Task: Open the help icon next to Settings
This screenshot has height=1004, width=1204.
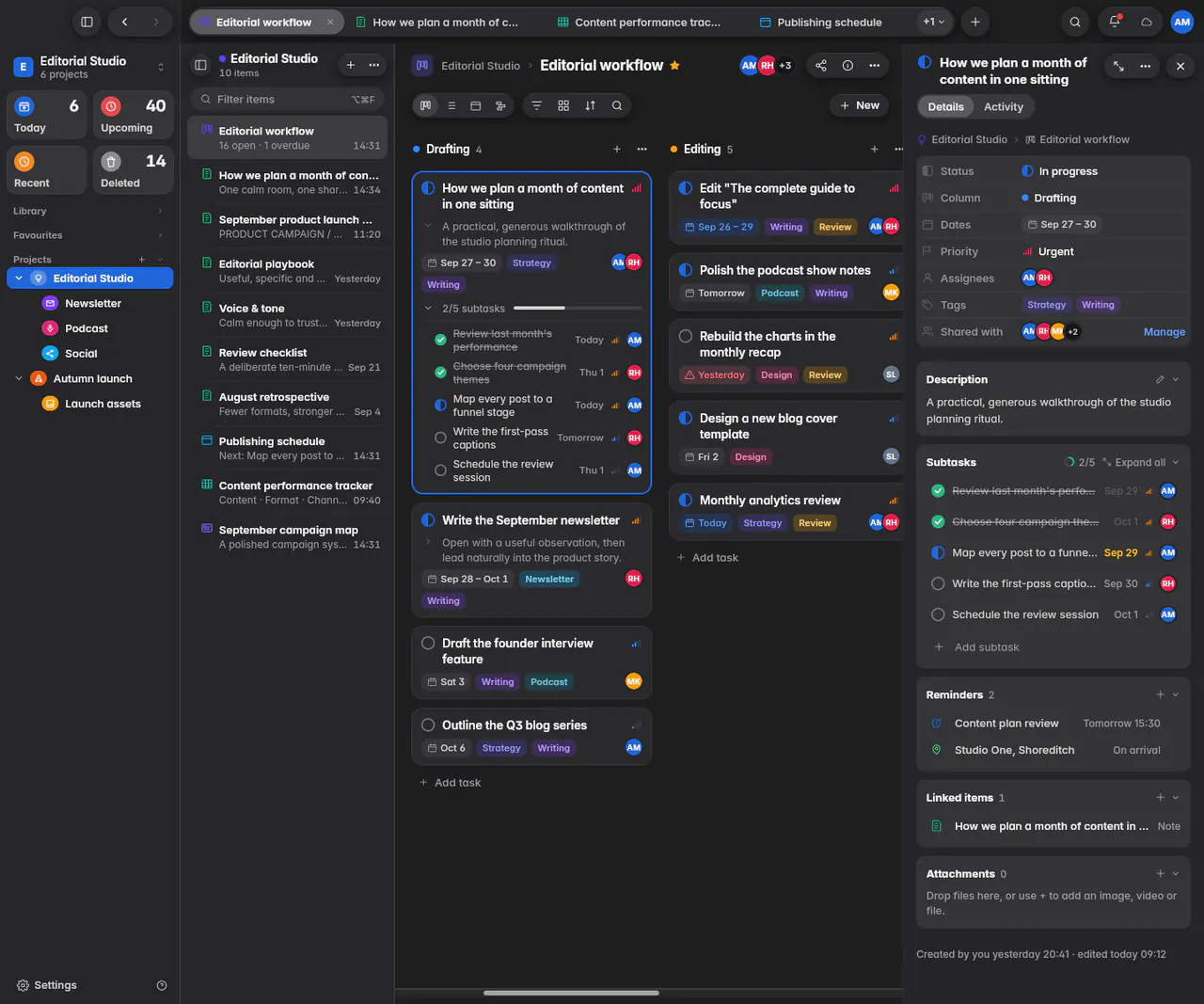Action: click(x=162, y=985)
